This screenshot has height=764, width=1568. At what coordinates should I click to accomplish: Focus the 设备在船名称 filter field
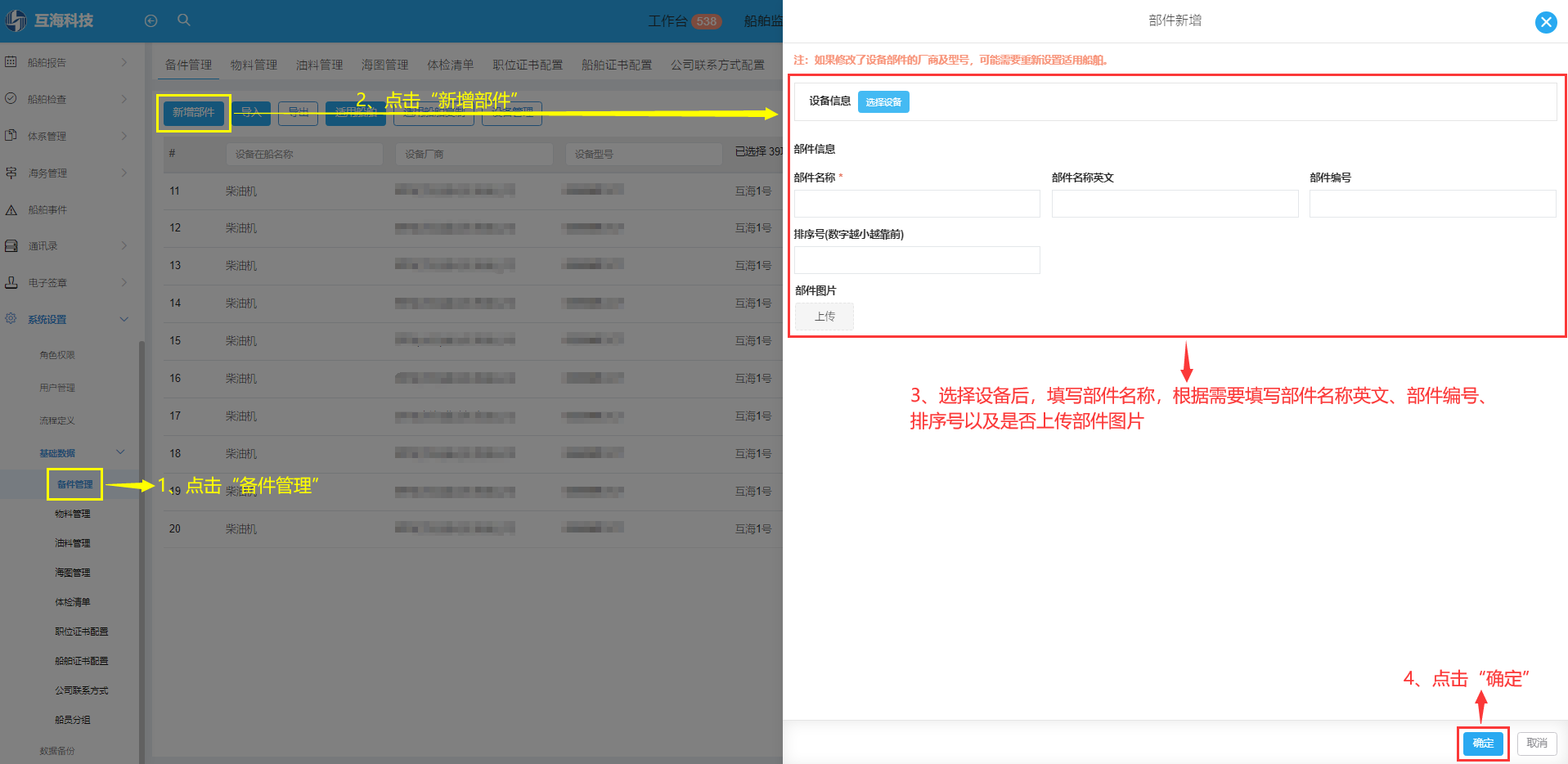pyautogui.click(x=304, y=154)
